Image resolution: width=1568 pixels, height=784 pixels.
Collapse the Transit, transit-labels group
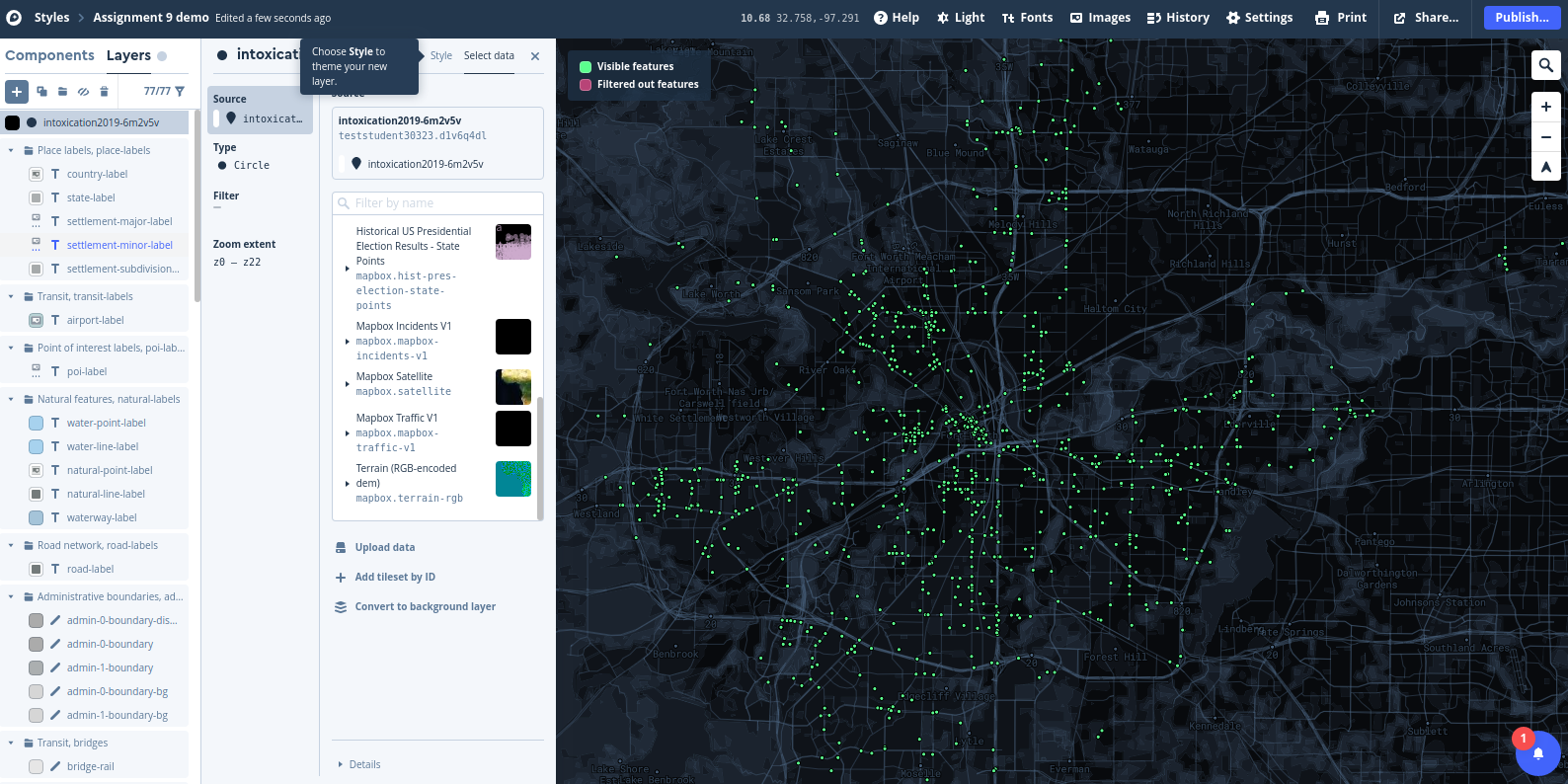tap(11, 297)
